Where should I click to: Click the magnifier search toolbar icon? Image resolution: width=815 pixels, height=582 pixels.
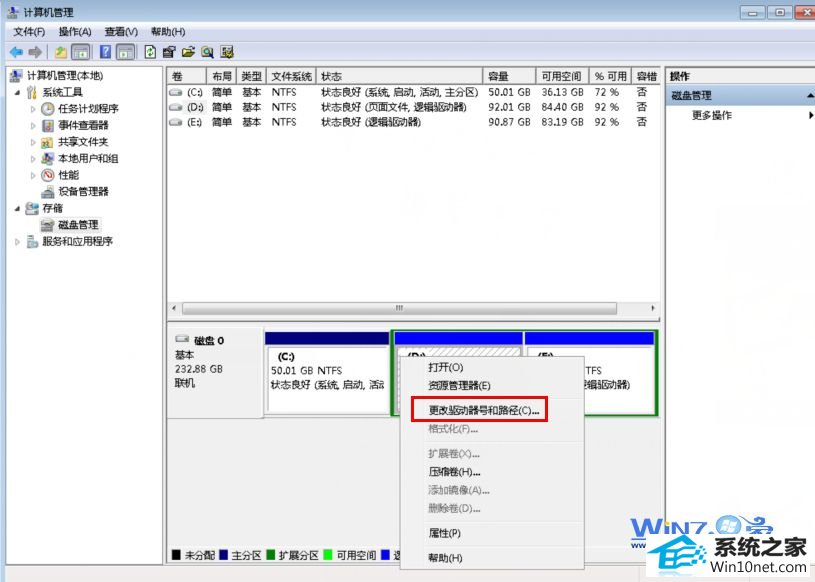click(207, 52)
